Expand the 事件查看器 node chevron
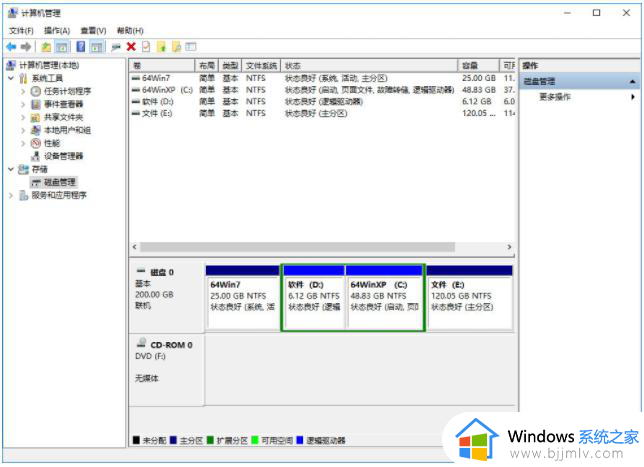The height and width of the screenshot is (467, 644). tap(23, 104)
